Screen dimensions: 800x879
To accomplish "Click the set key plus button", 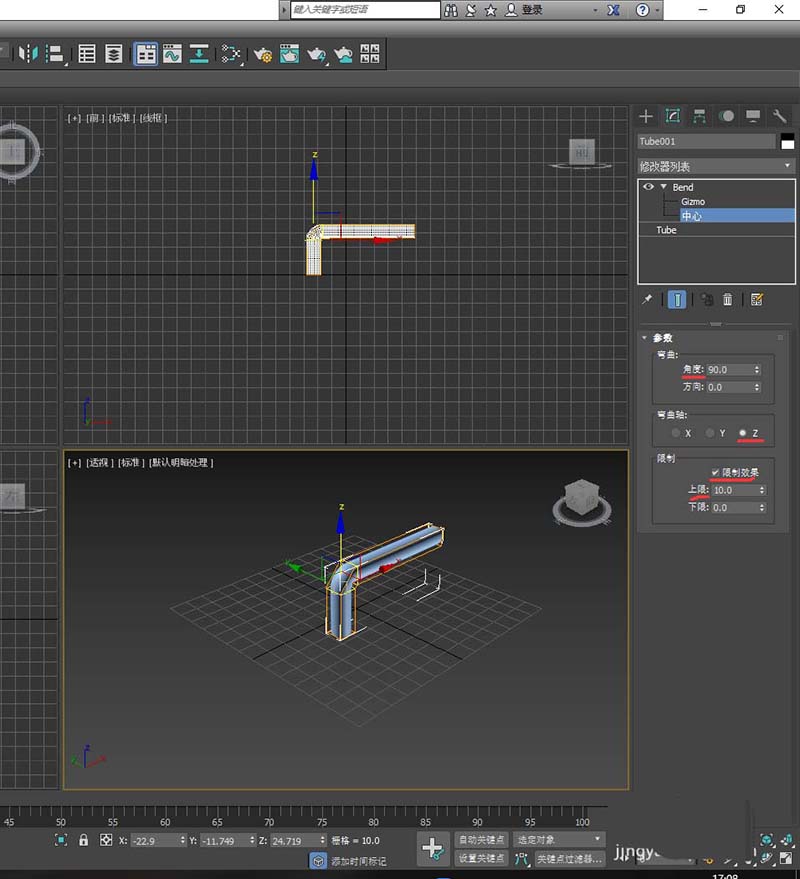I will coord(432,849).
